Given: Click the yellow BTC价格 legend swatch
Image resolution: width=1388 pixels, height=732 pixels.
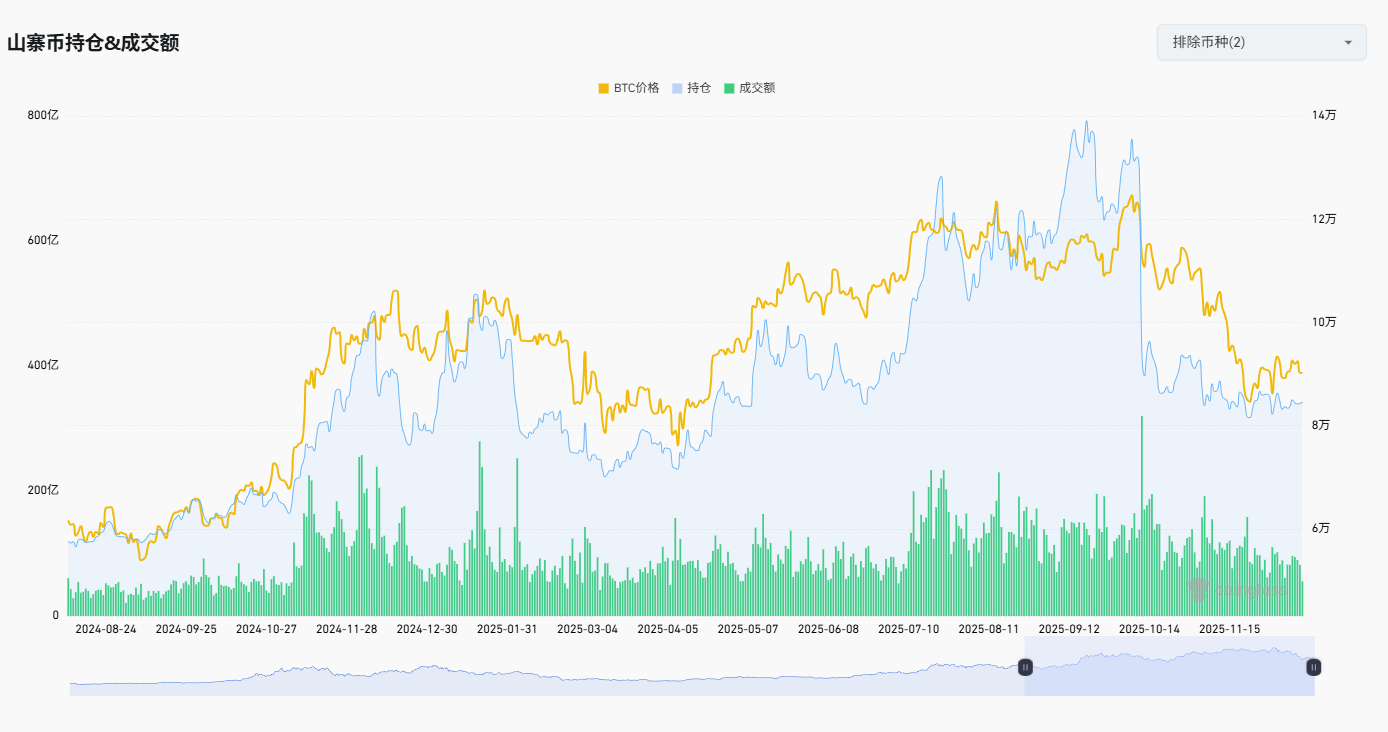Looking at the screenshot, I should [604, 88].
